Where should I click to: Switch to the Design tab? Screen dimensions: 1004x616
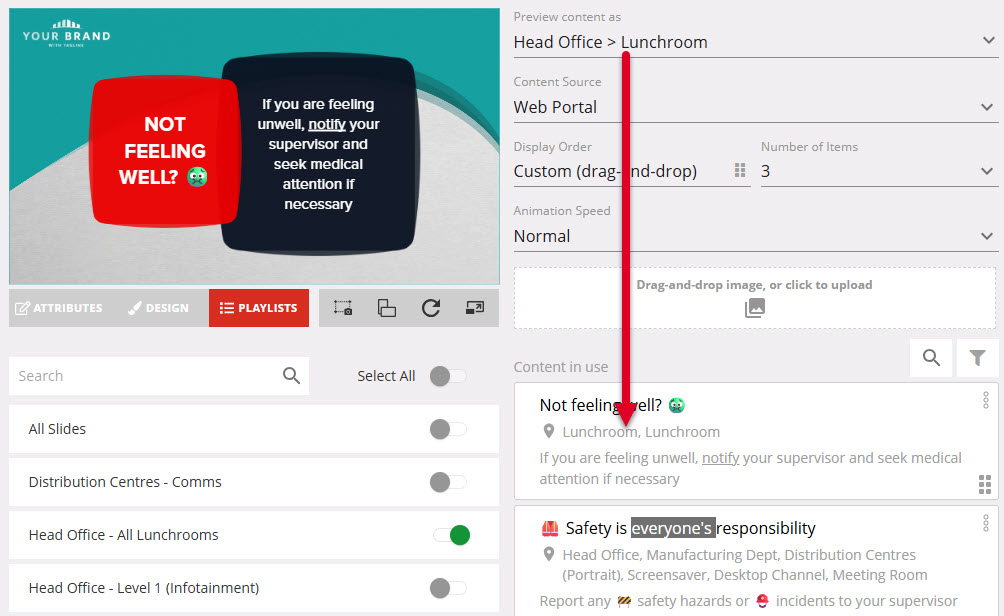coord(158,308)
